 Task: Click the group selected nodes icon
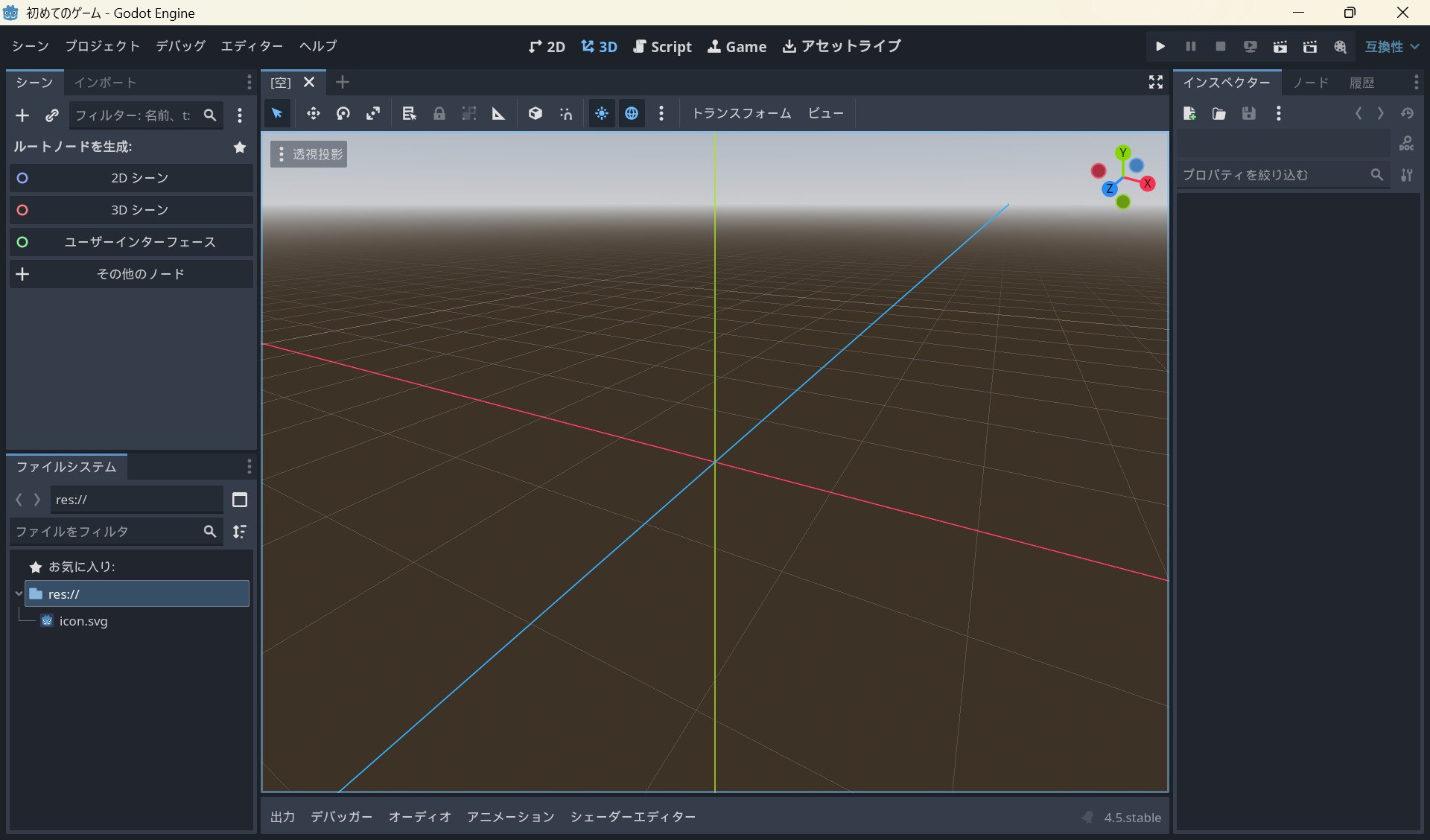coord(469,113)
